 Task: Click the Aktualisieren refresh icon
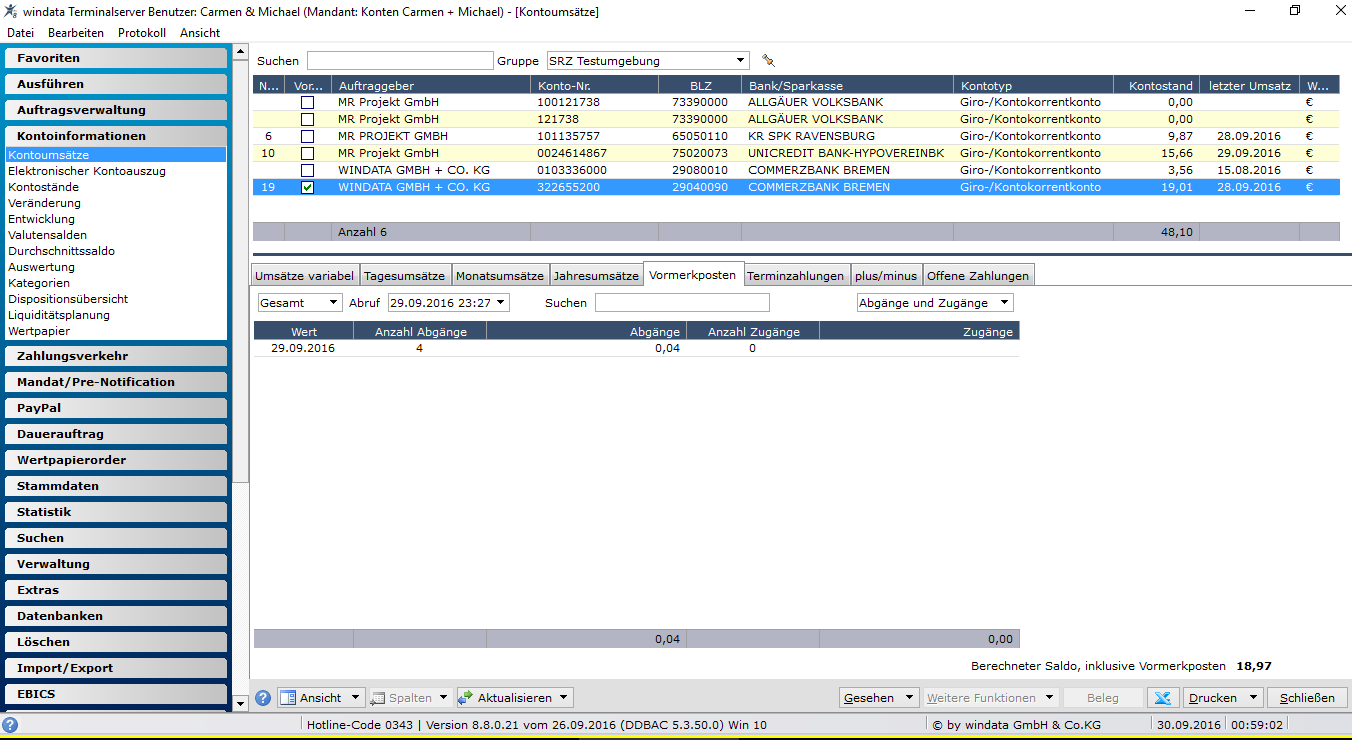coord(465,698)
